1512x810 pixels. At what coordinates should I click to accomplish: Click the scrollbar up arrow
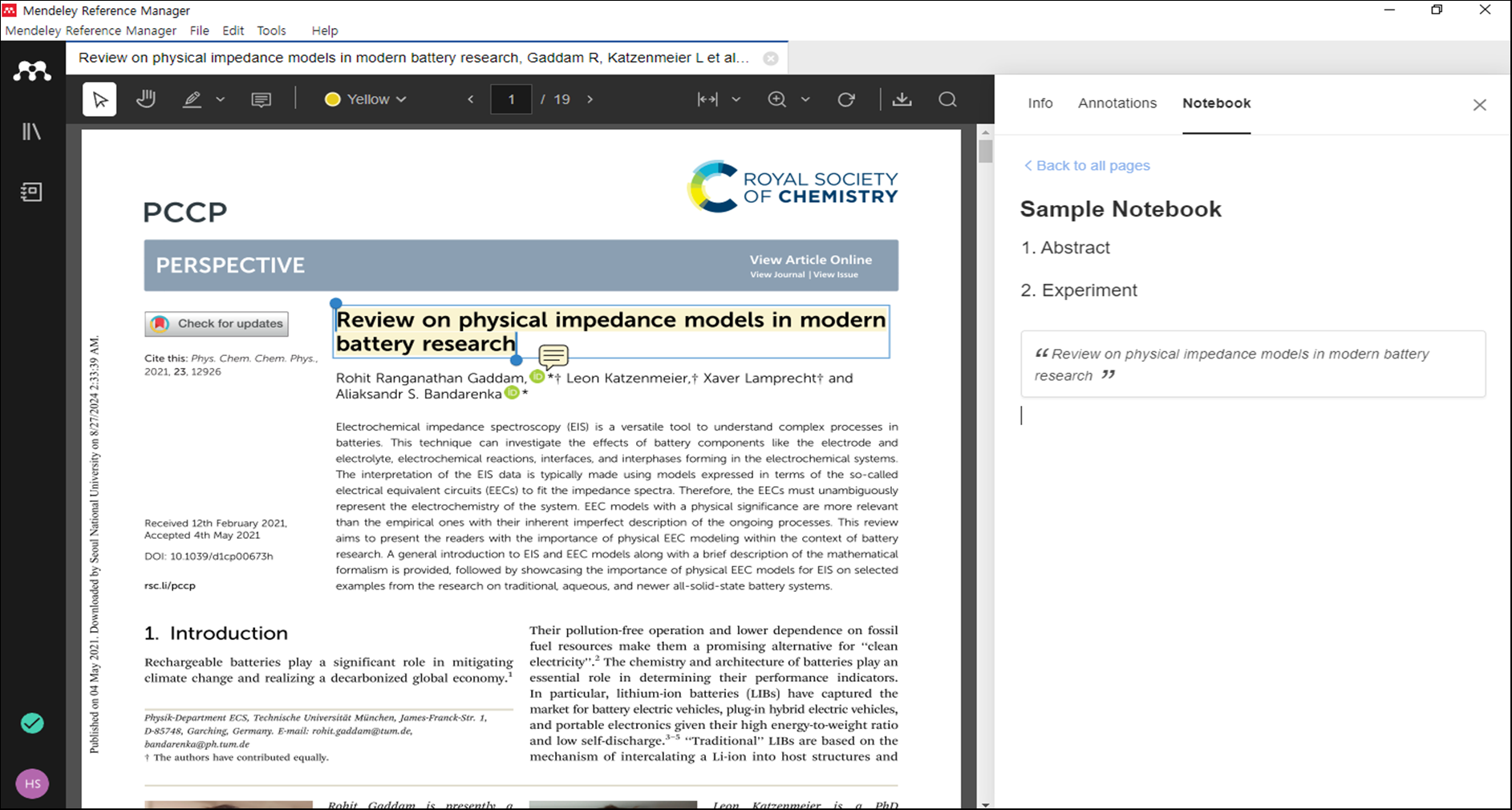[x=986, y=132]
